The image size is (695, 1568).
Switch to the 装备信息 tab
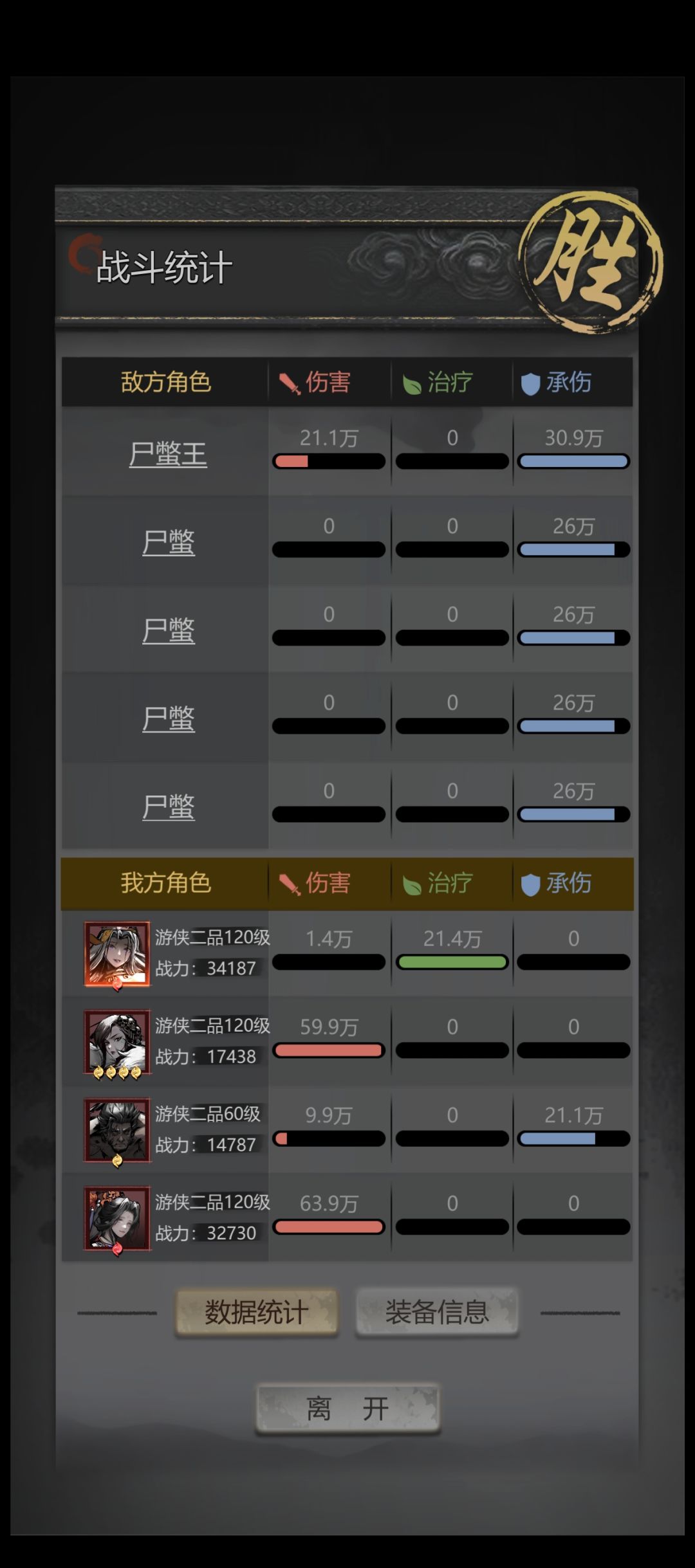pyautogui.click(x=437, y=1312)
